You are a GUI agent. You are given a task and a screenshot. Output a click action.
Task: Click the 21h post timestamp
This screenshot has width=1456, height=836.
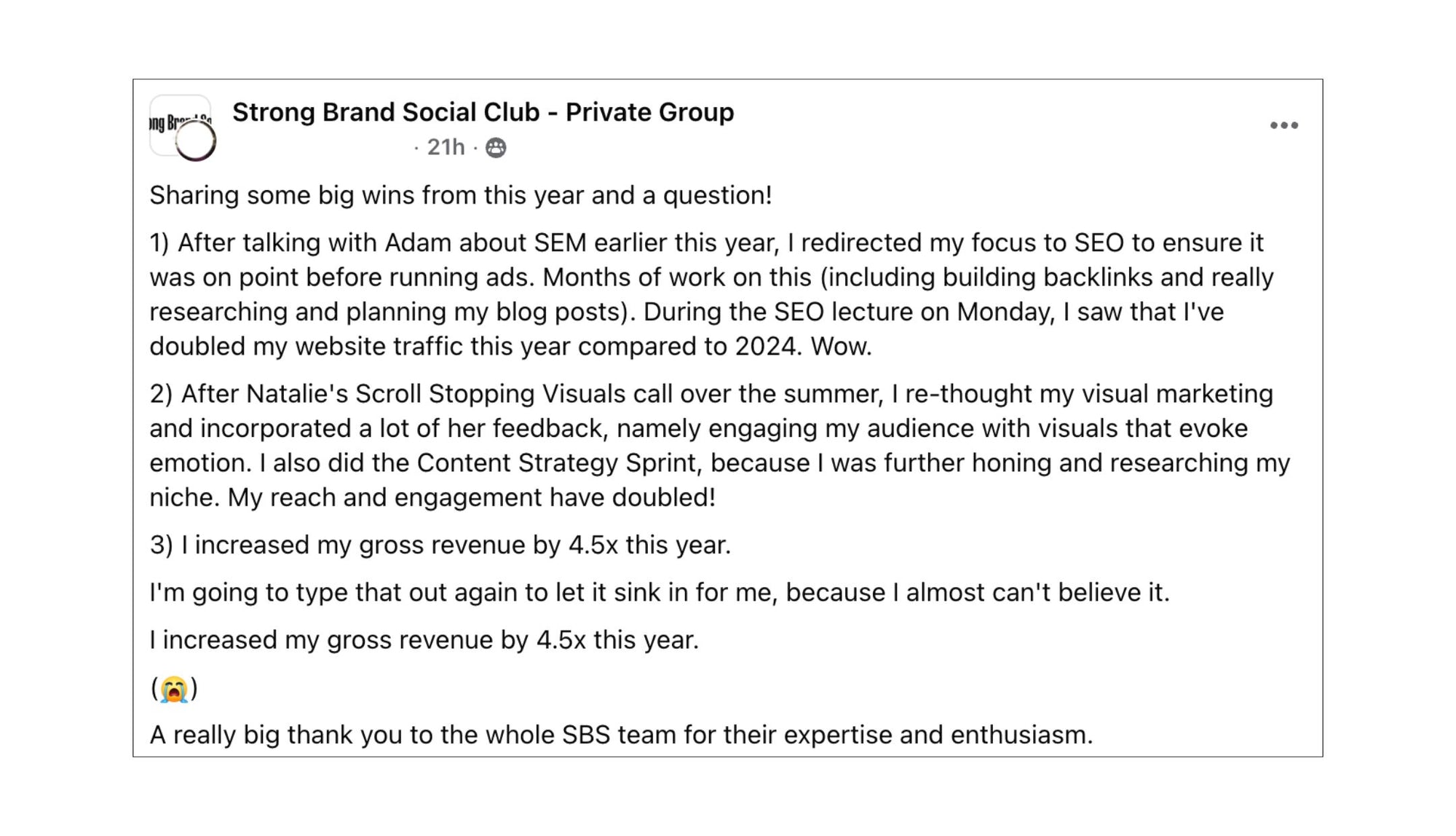pyautogui.click(x=446, y=148)
